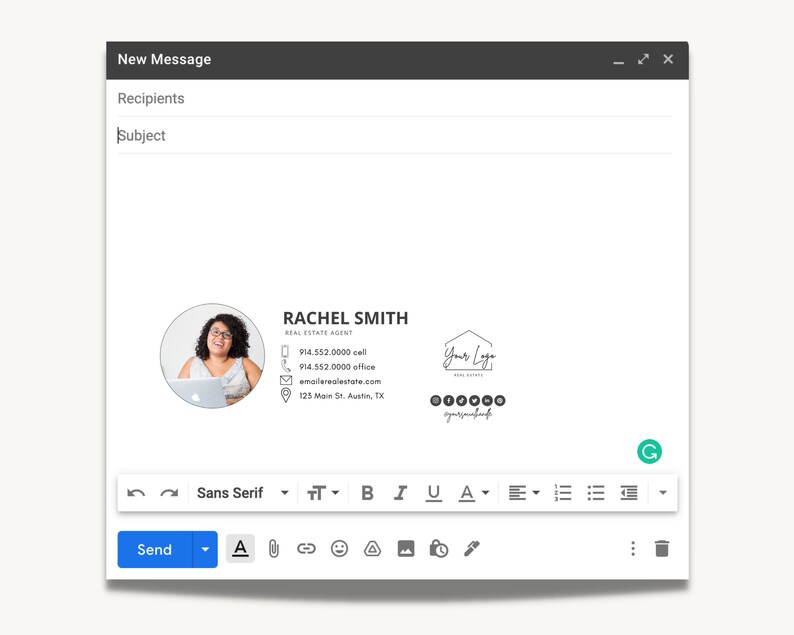Click the emailerealestate.com address
The image size is (794, 635).
340,381
